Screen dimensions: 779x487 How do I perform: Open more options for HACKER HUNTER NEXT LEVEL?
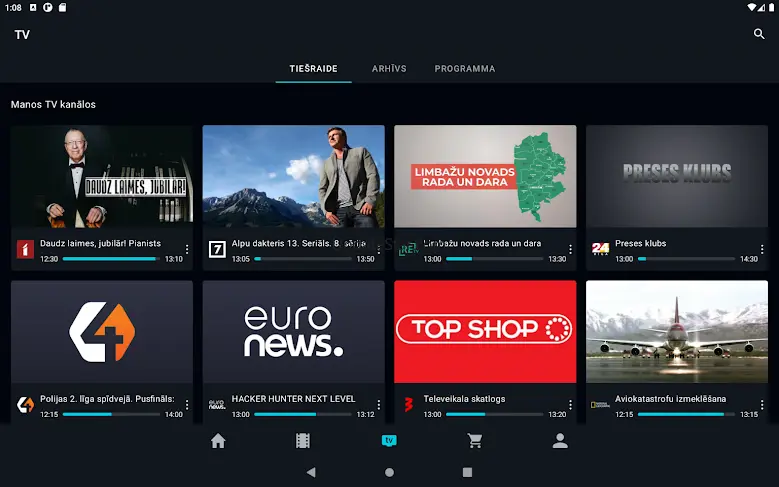click(x=379, y=405)
